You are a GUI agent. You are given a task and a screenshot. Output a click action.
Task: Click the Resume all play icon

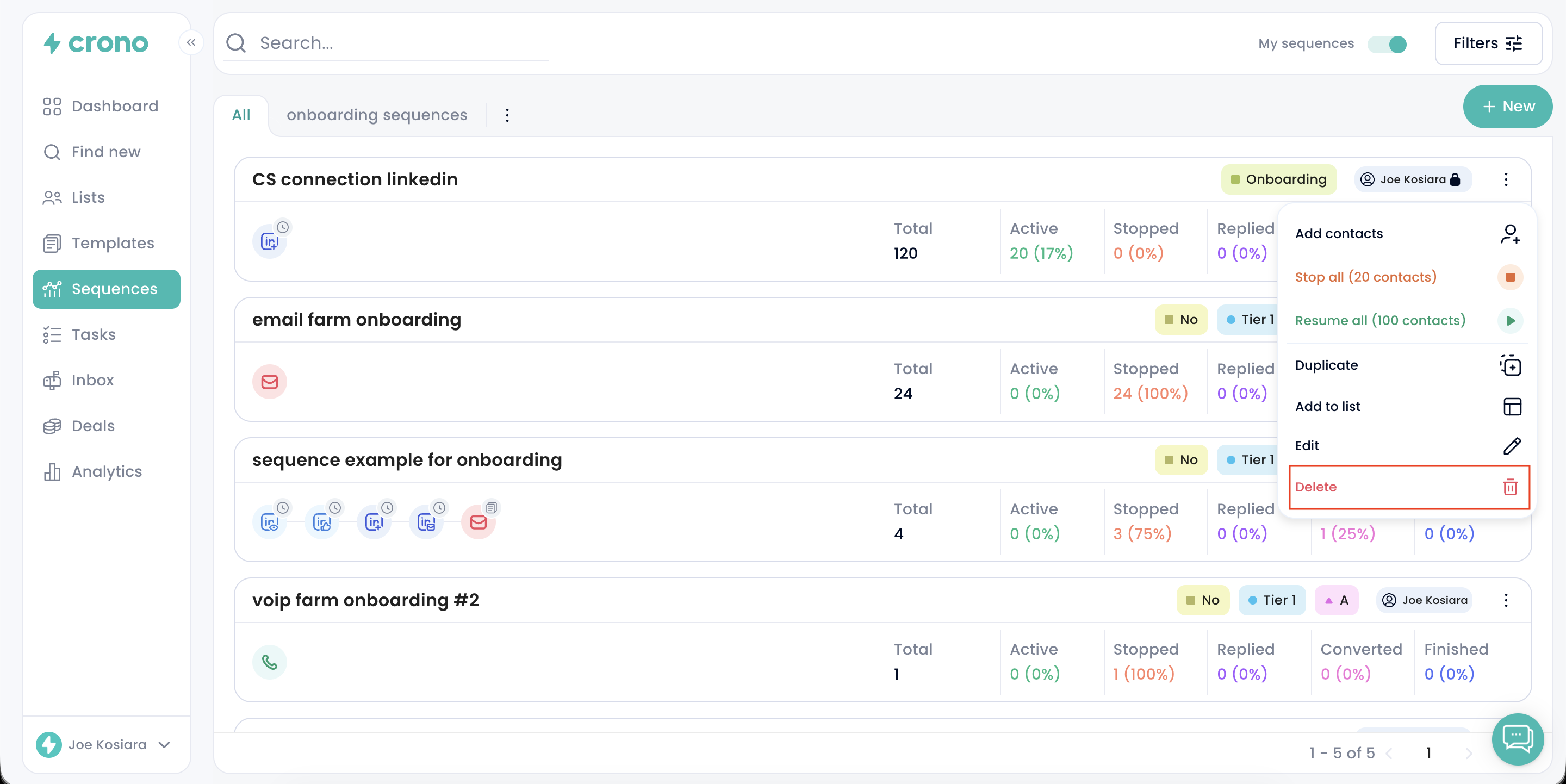tap(1509, 320)
